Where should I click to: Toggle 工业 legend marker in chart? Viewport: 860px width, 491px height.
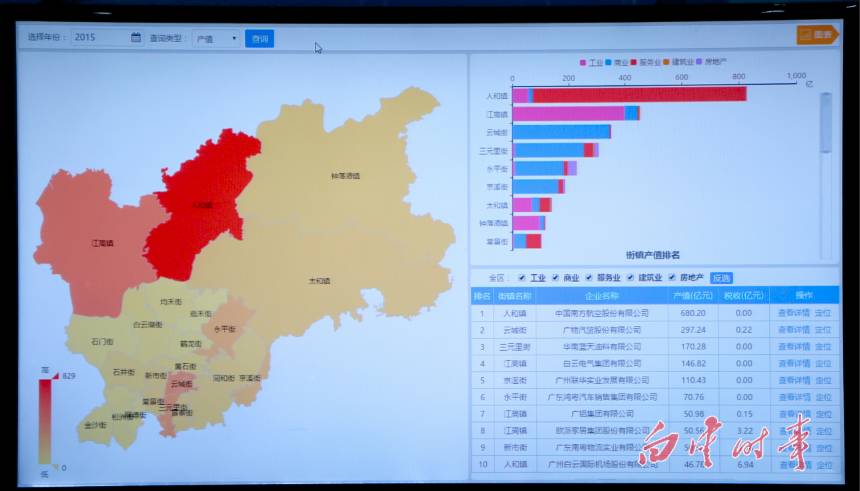(x=584, y=62)
